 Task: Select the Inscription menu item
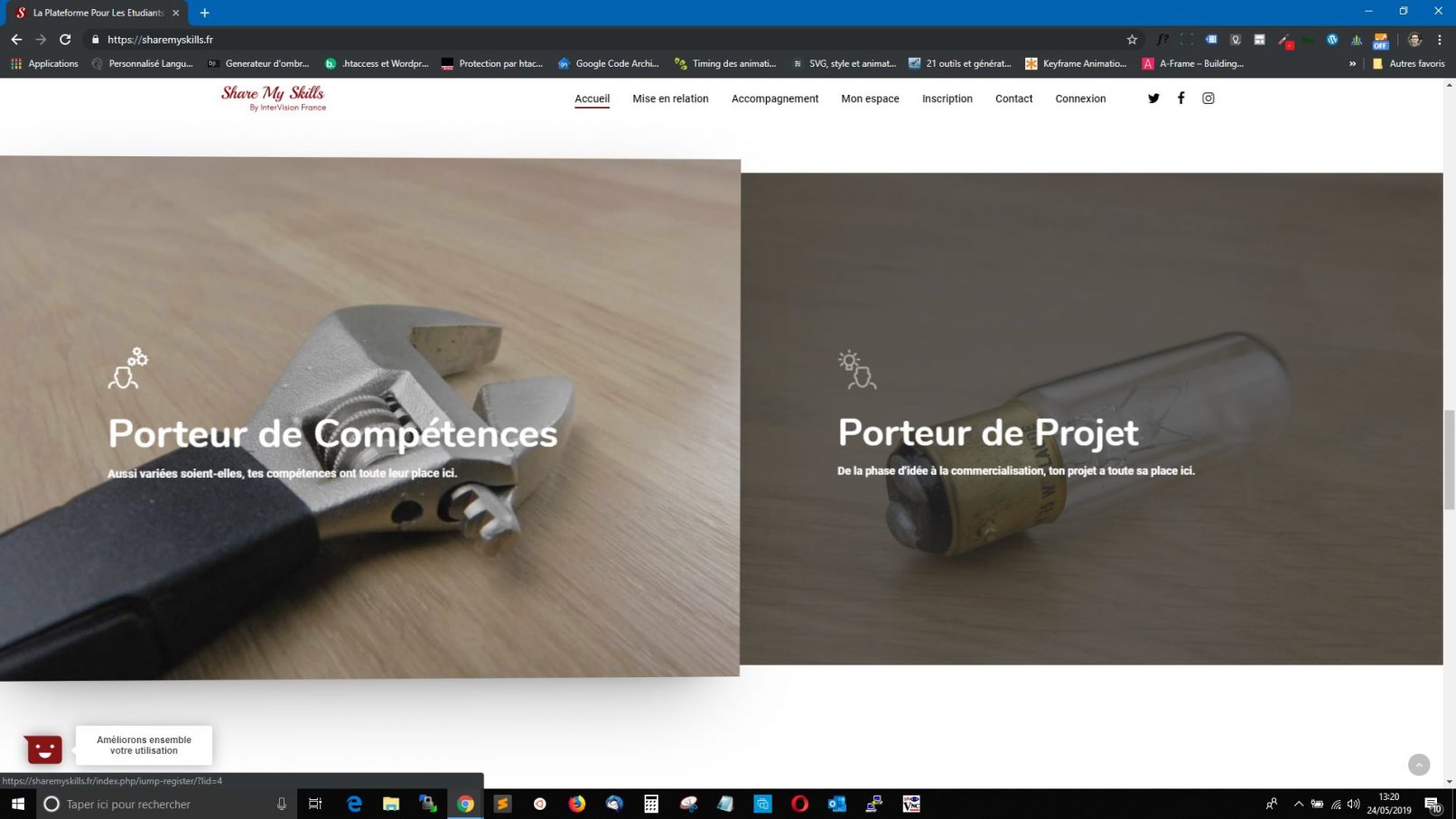pyautogui.click(x=947, y=98)
